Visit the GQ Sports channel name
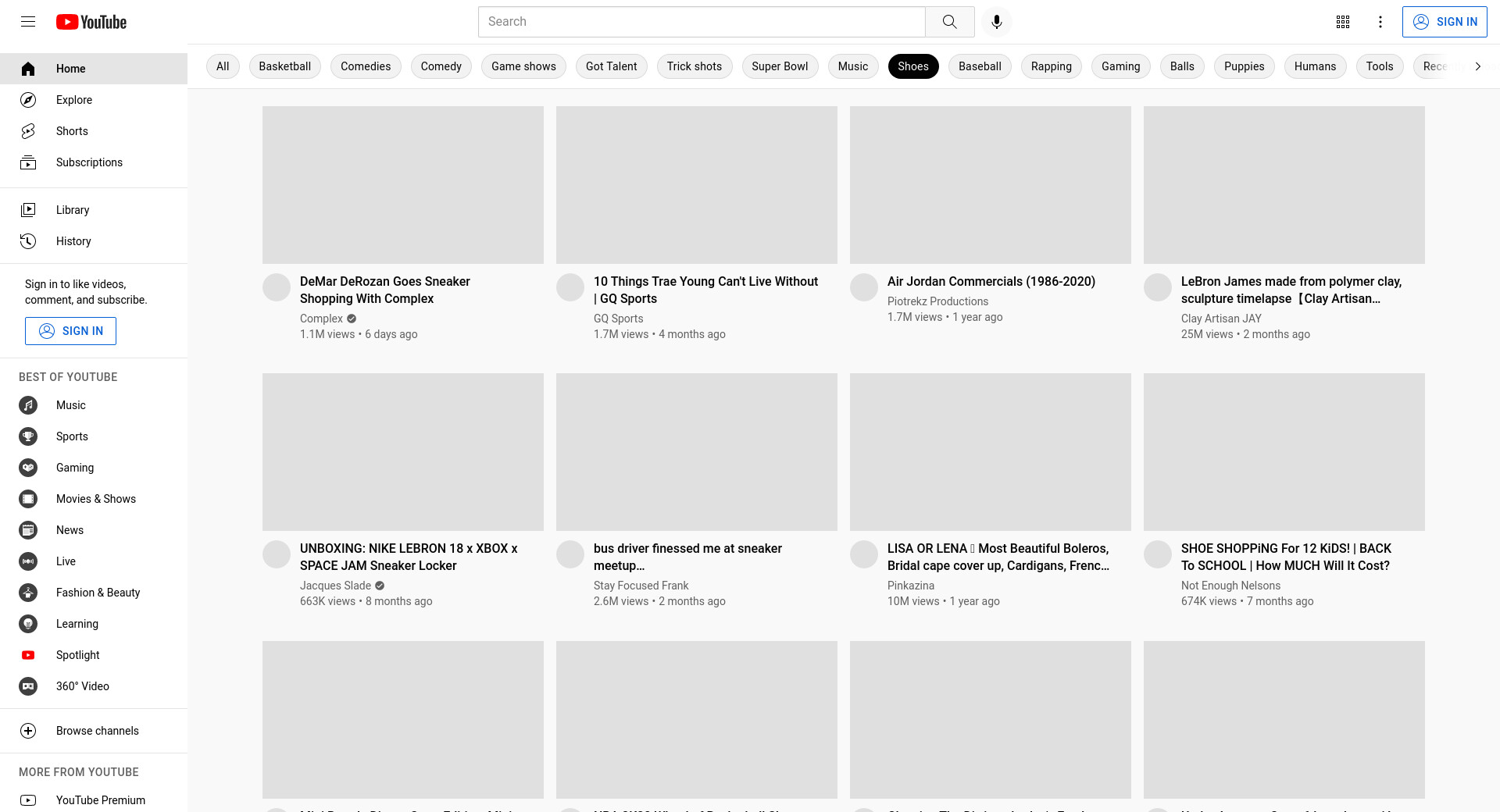This screenshot has height=812, width=1500. point(618,319)
